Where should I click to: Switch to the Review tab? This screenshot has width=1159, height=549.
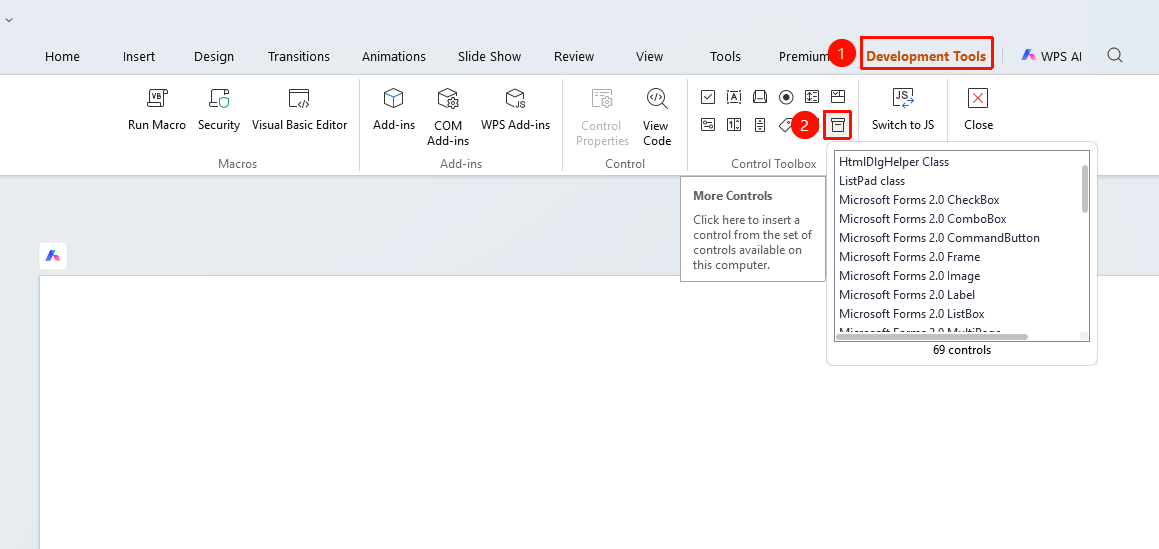tap(574, 56)
